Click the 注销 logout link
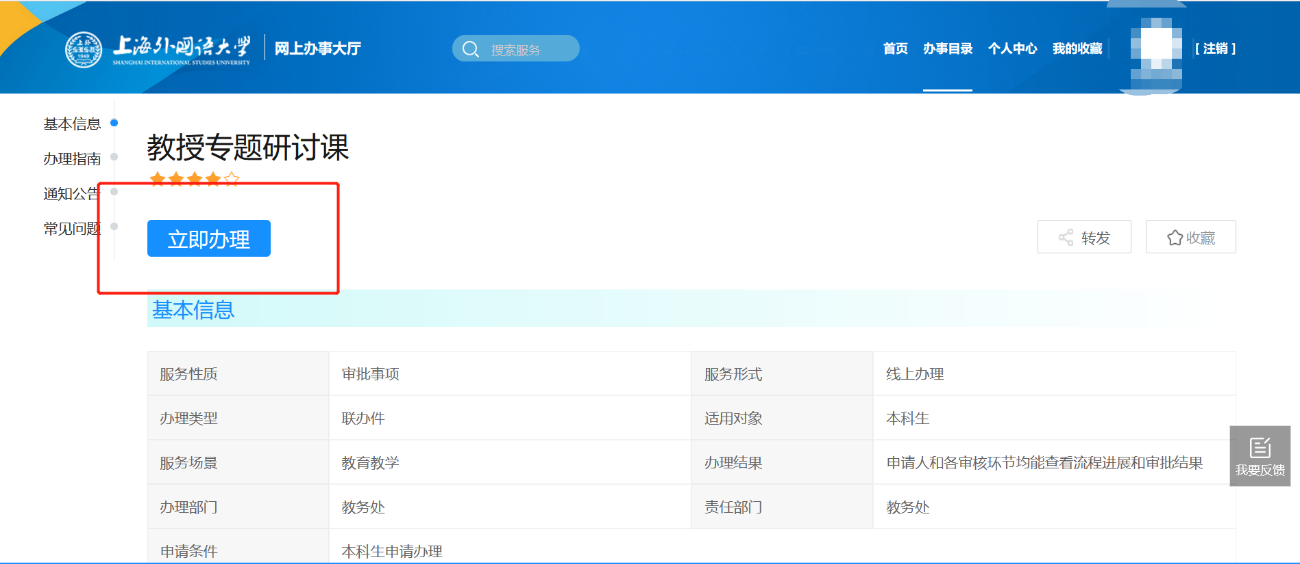The width and height of the screenshot is (1300, 564). [x=1215, y=49]
